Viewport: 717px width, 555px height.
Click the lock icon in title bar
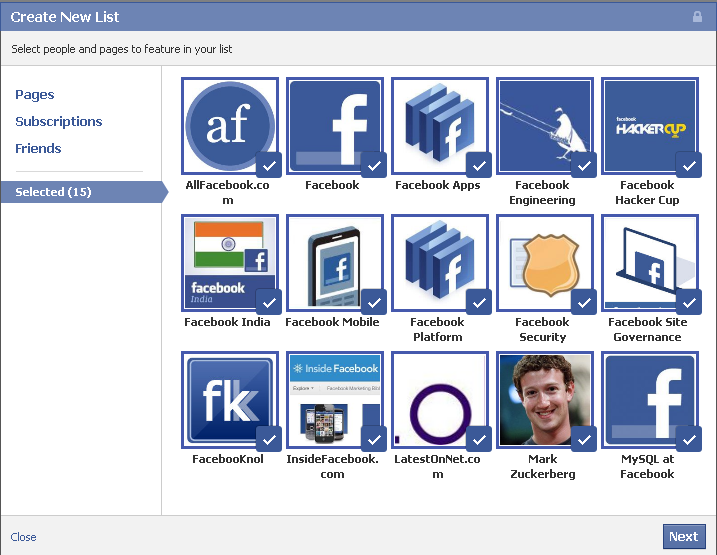tap(697, 17)
